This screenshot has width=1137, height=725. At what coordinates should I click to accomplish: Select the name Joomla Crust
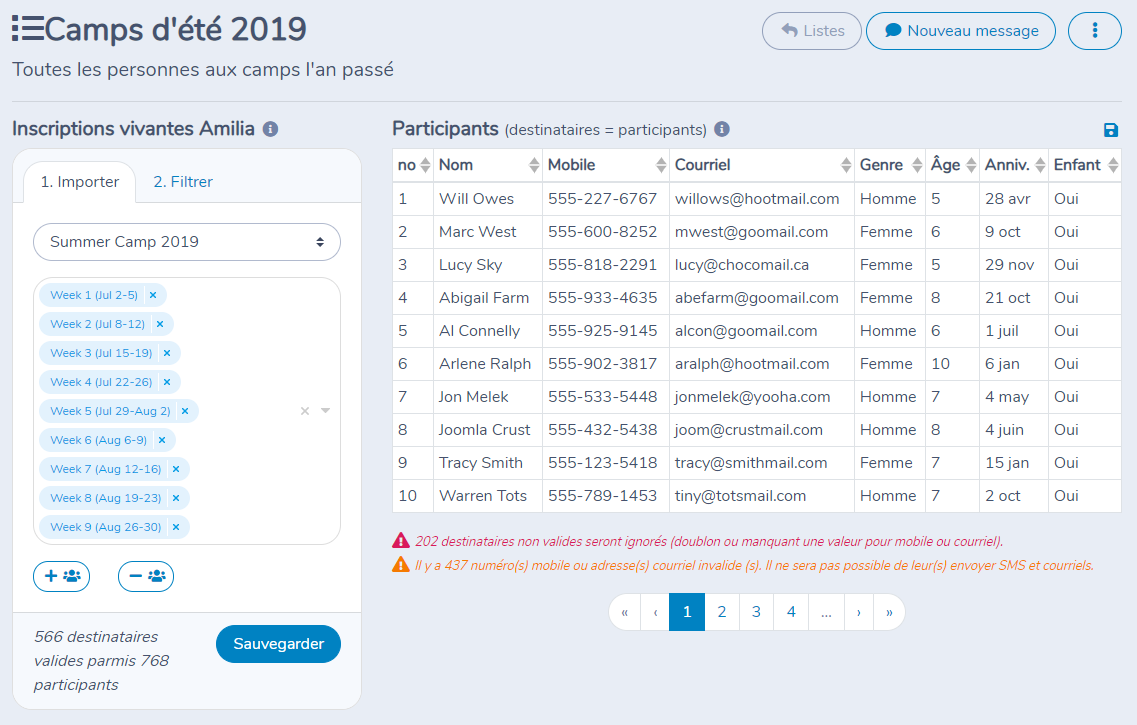pos(484,430)
